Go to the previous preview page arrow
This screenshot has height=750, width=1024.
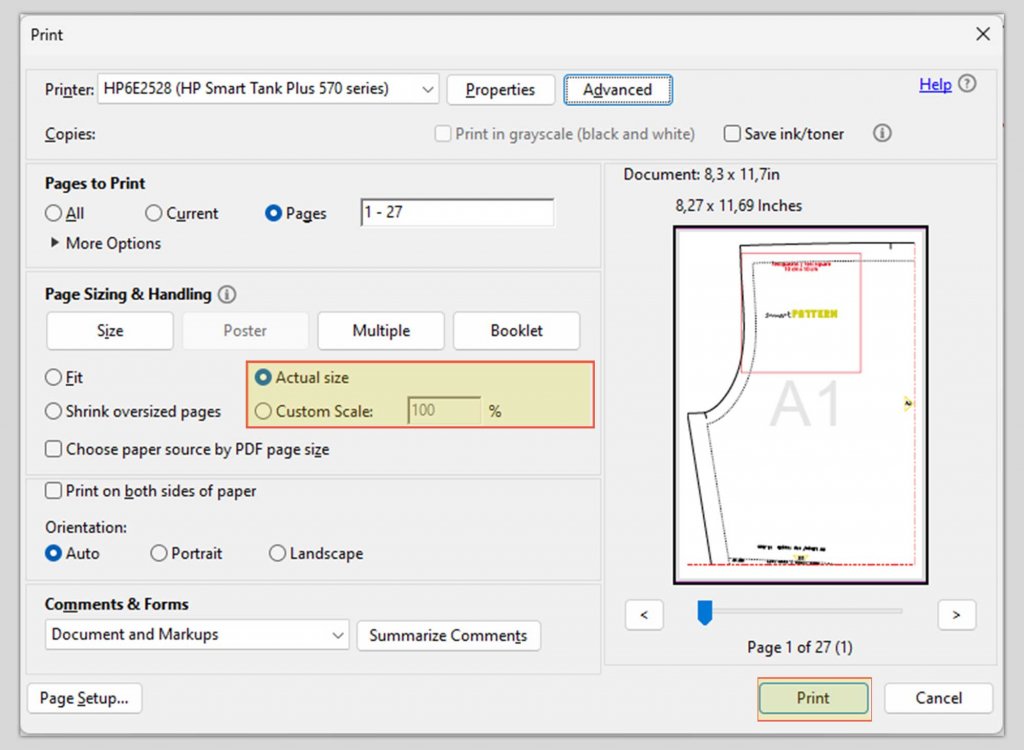point(644,615)
